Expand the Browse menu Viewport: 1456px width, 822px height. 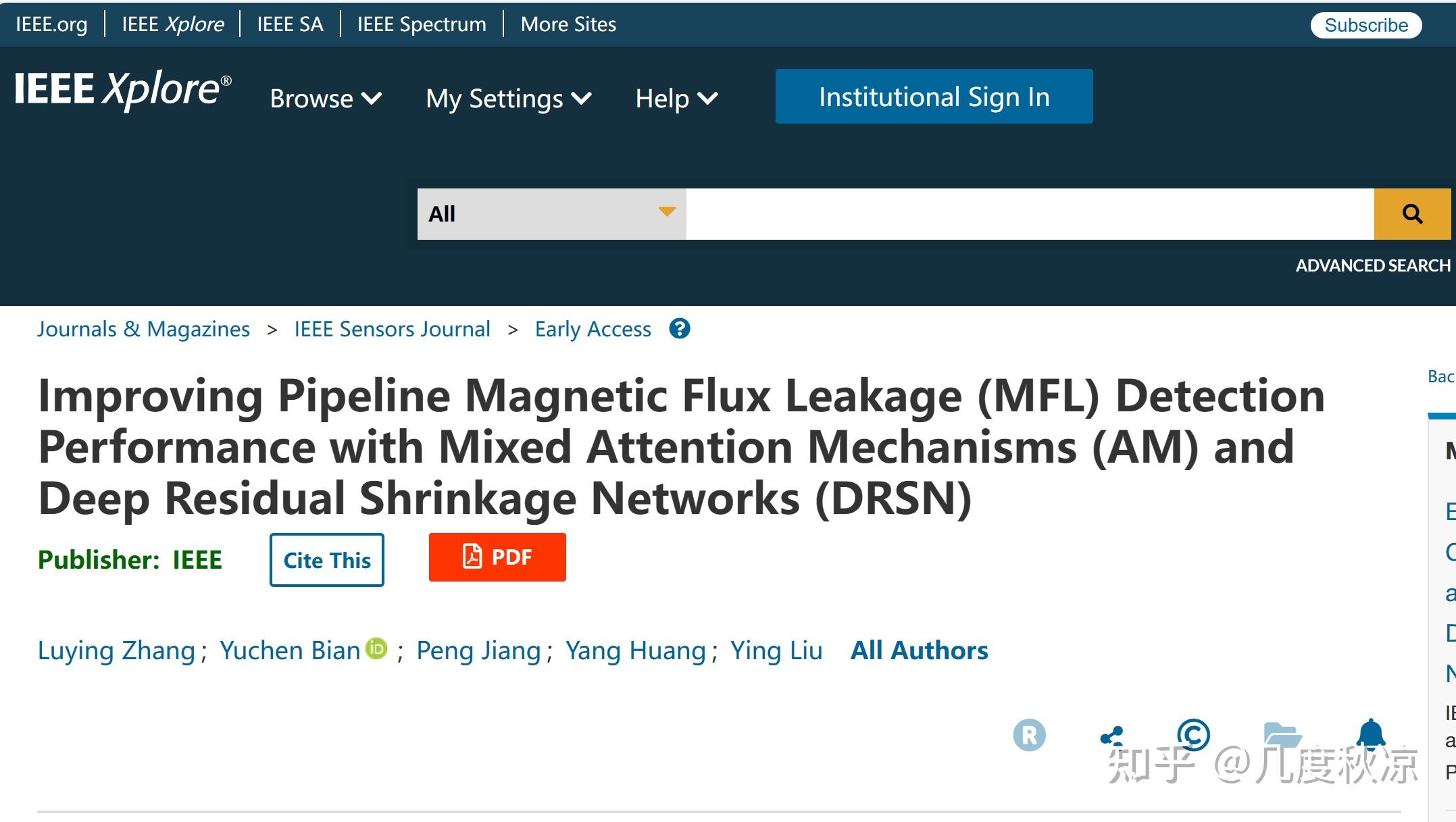tap(326, 98)
